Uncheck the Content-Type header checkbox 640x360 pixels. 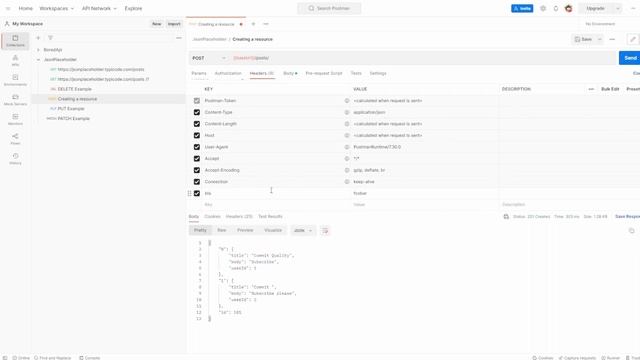coord(197,112)
